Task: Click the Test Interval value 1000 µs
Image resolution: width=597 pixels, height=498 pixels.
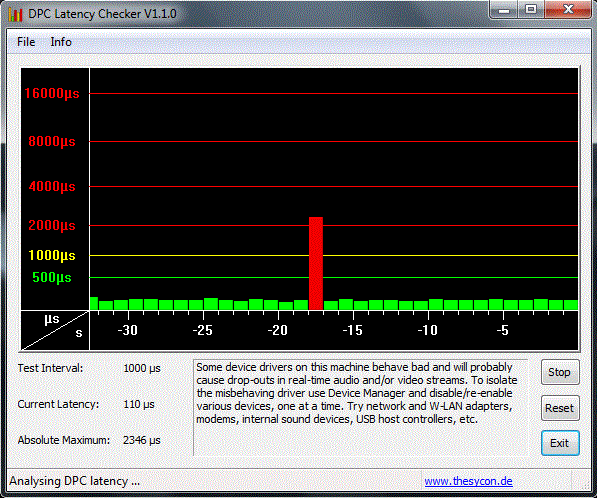Action: [142, 369]
